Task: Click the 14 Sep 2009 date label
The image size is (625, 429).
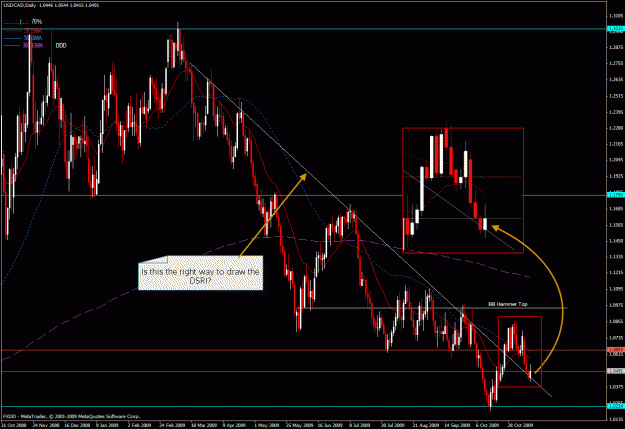Action: [457, 425]
